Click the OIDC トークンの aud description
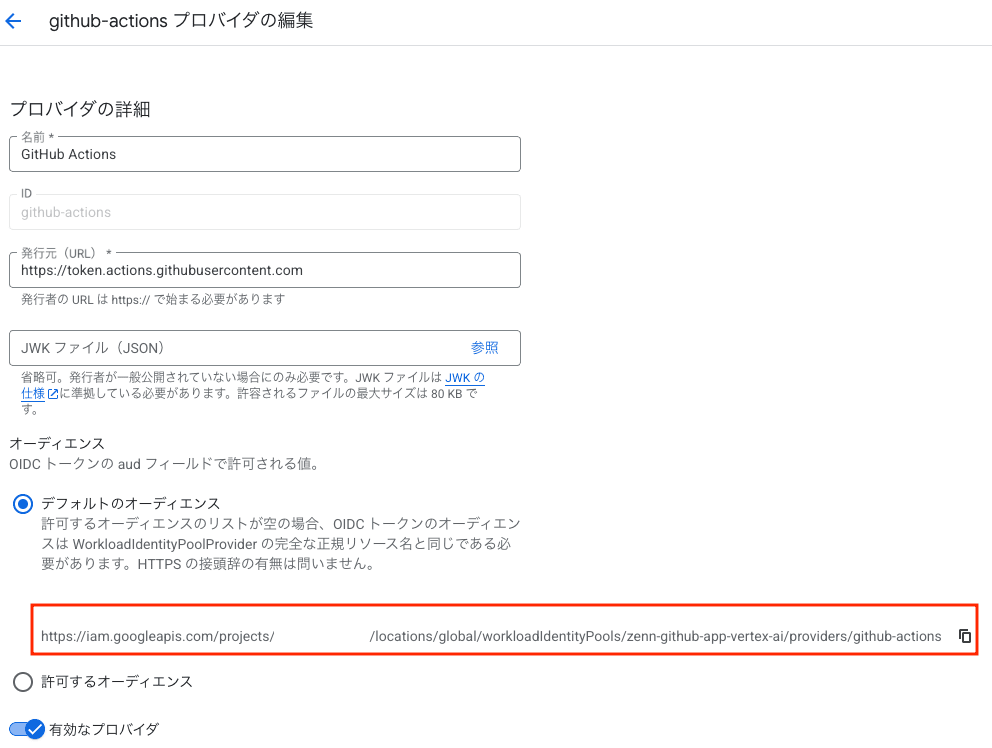 pos(166,464)
